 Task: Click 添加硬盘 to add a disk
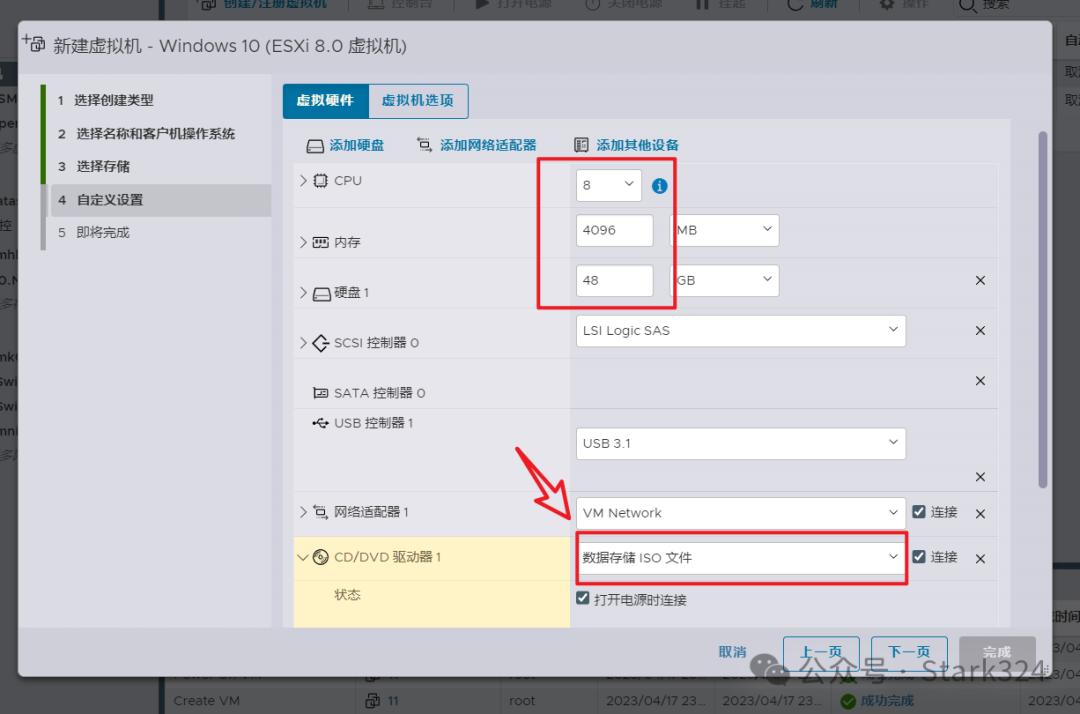345,145
